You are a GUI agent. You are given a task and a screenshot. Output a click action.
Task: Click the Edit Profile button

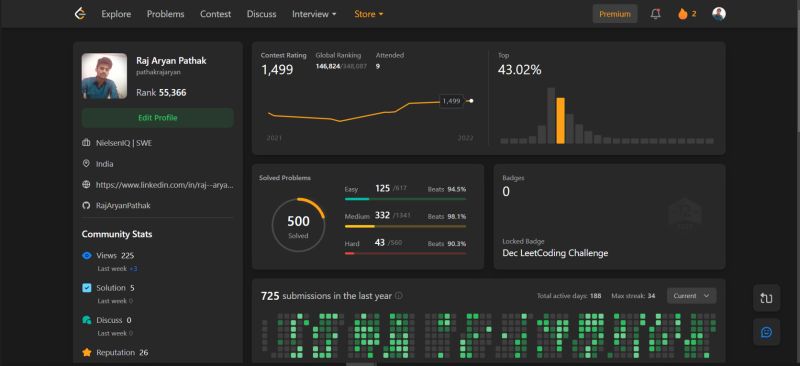click(x=158, y=118)
